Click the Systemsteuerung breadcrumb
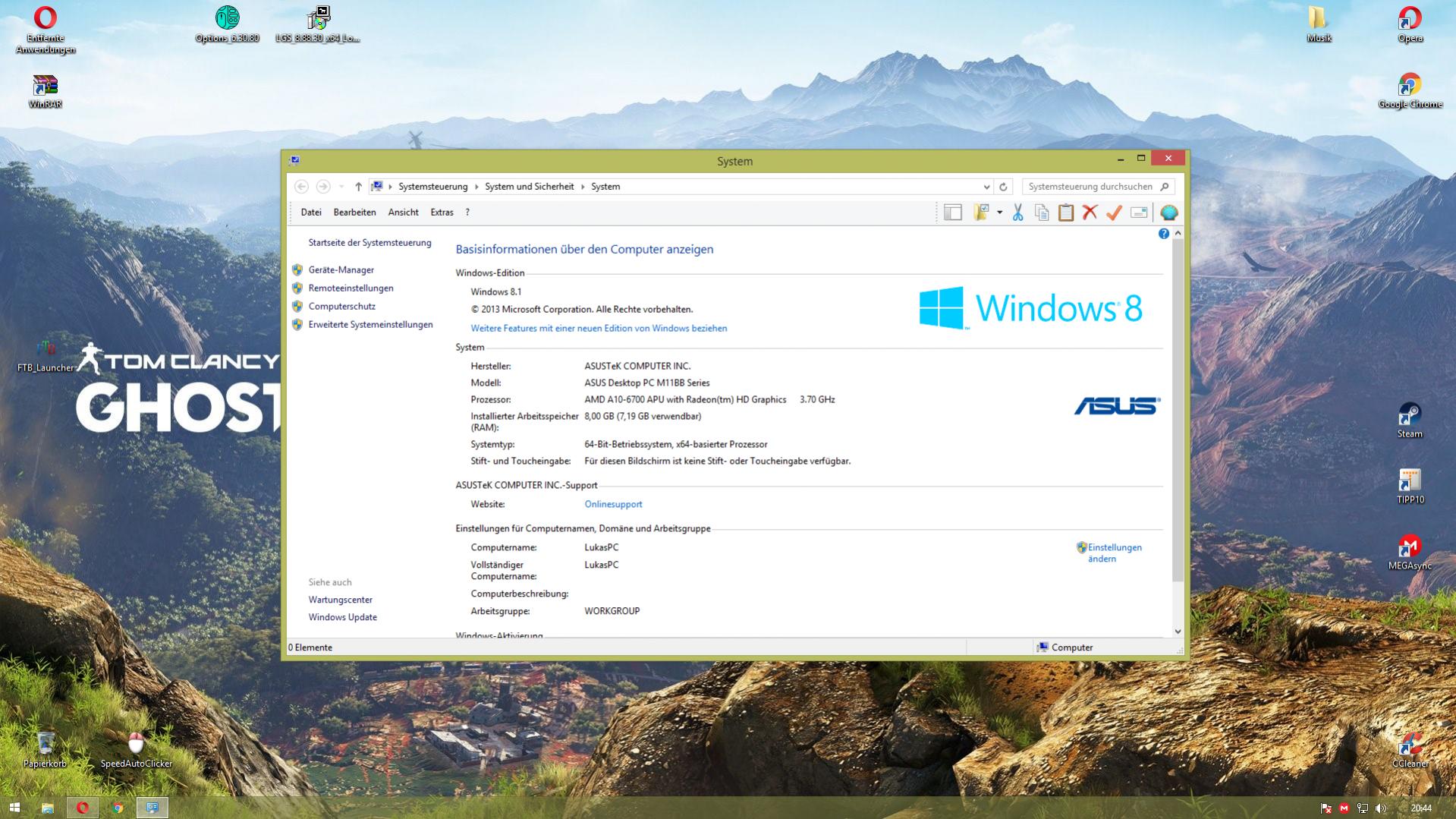 (x=433, y=187)
